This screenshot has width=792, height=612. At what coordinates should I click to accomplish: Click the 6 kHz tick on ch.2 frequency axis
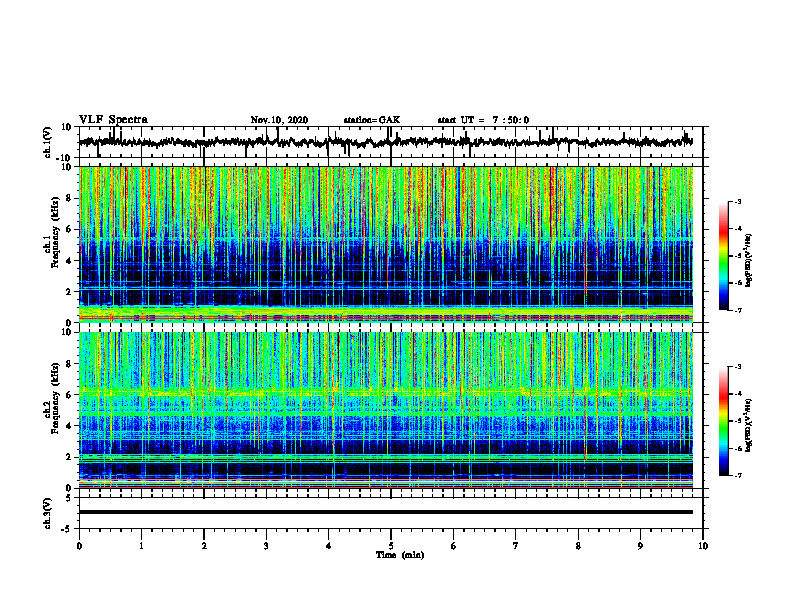click(x=69, y=395)
